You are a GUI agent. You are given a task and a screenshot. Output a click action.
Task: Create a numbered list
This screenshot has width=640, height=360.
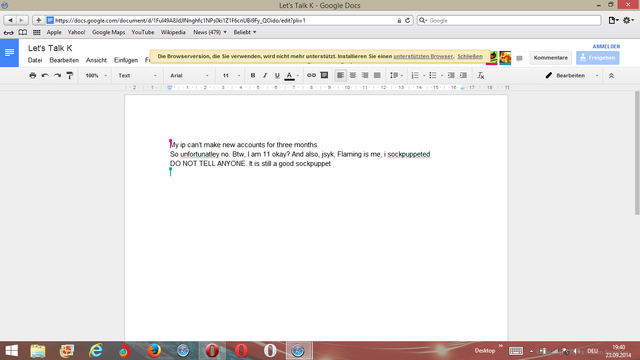pyautogui.click(x=415, y=76)
